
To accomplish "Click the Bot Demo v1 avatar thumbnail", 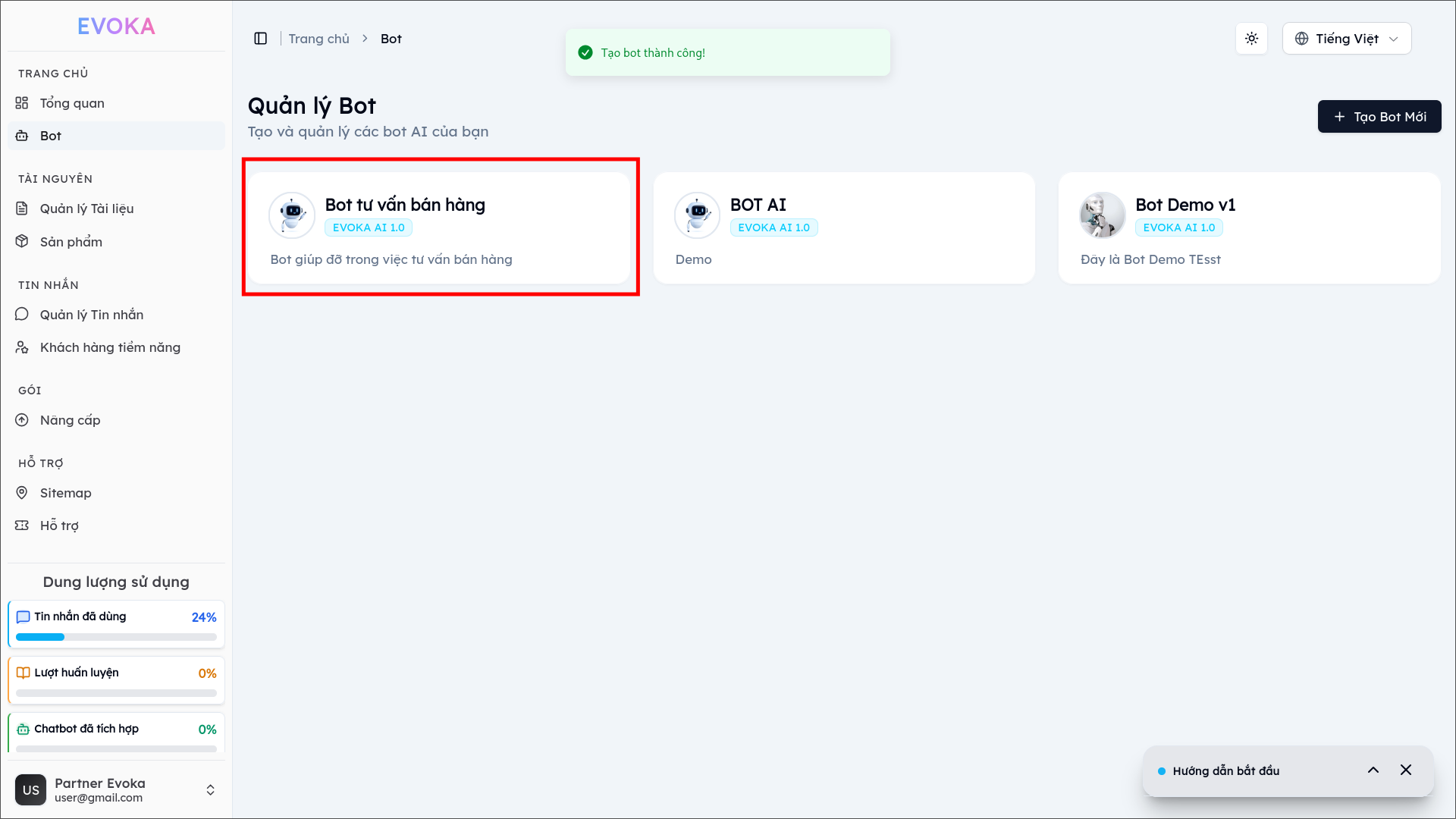I will pyautogui.click(x=1102, y=215).
